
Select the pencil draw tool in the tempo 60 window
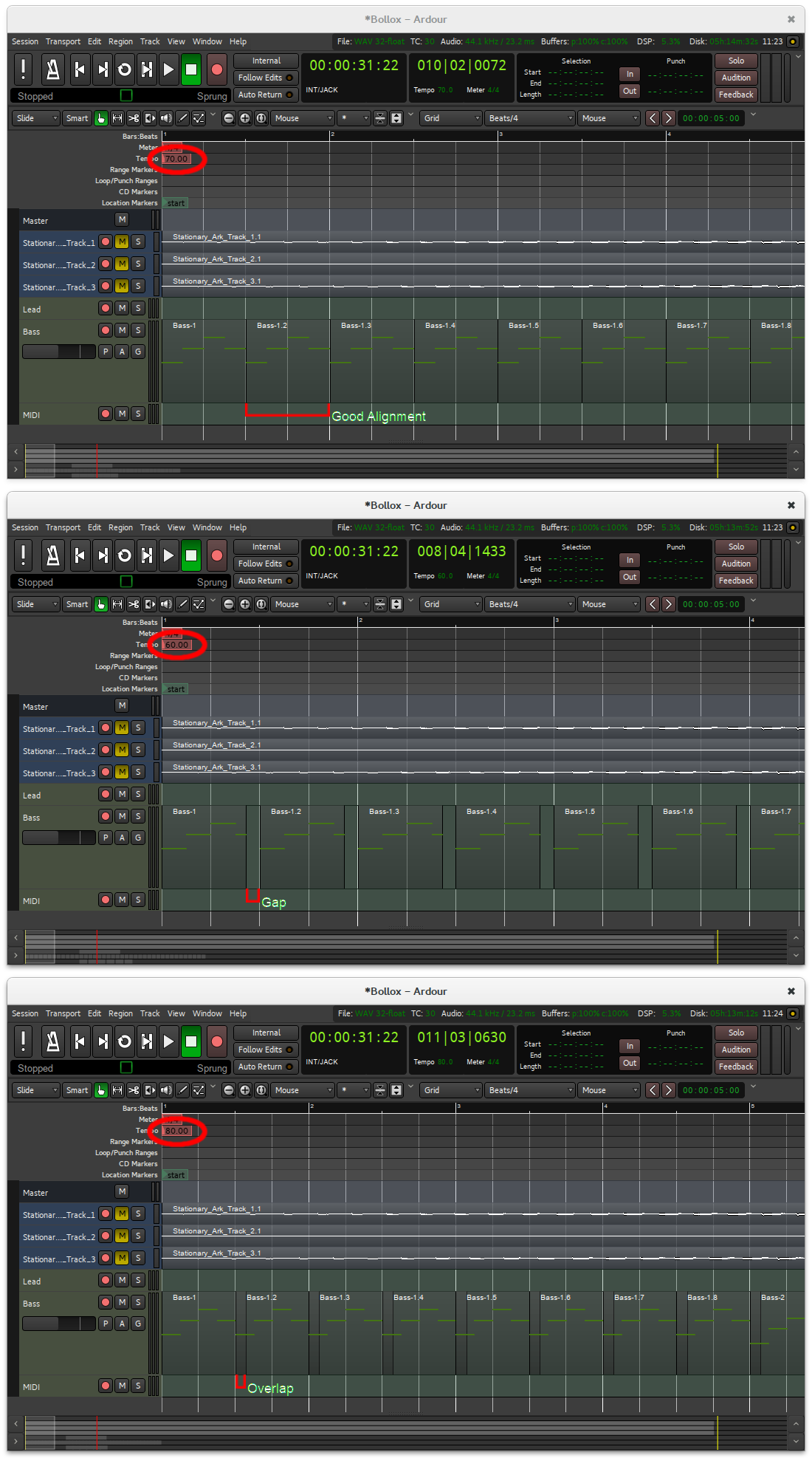tap(183, 604)
